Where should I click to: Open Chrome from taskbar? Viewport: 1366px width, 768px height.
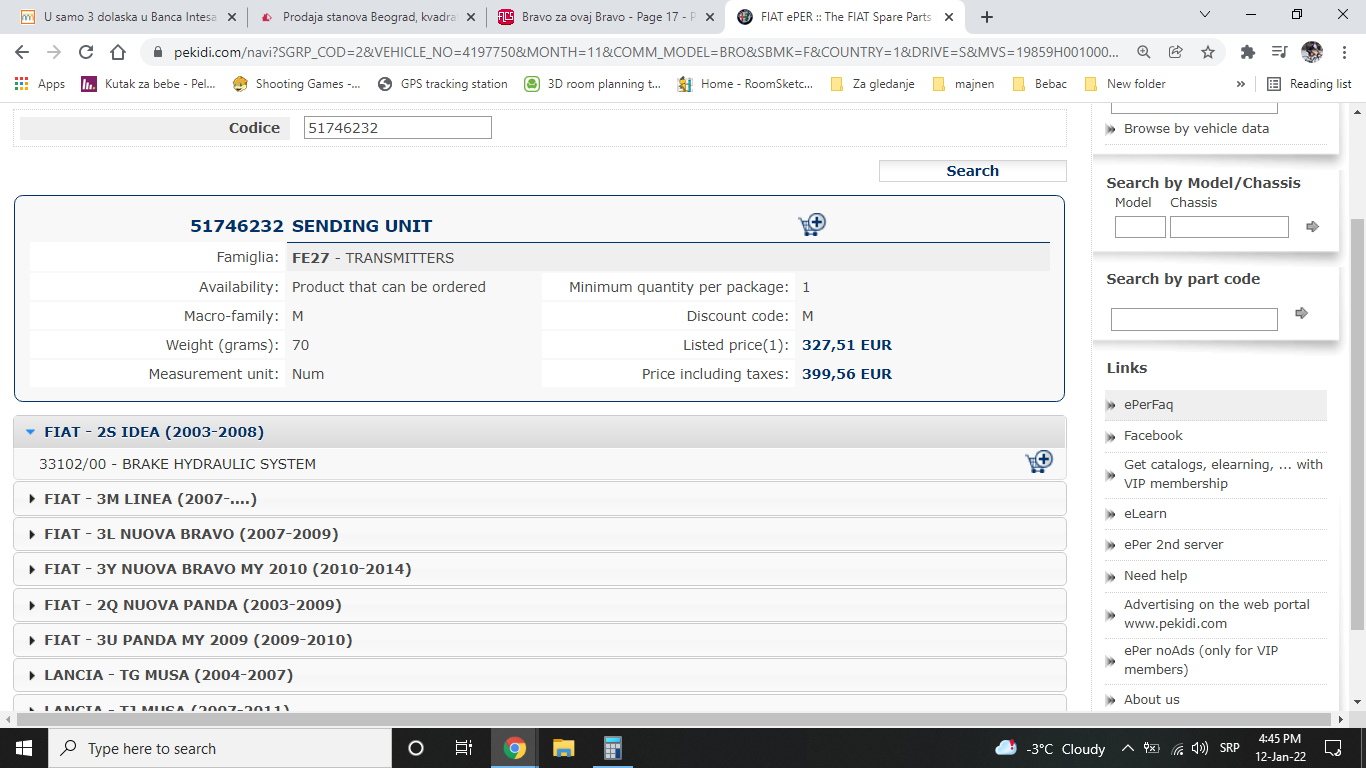(x=515, y=748)
